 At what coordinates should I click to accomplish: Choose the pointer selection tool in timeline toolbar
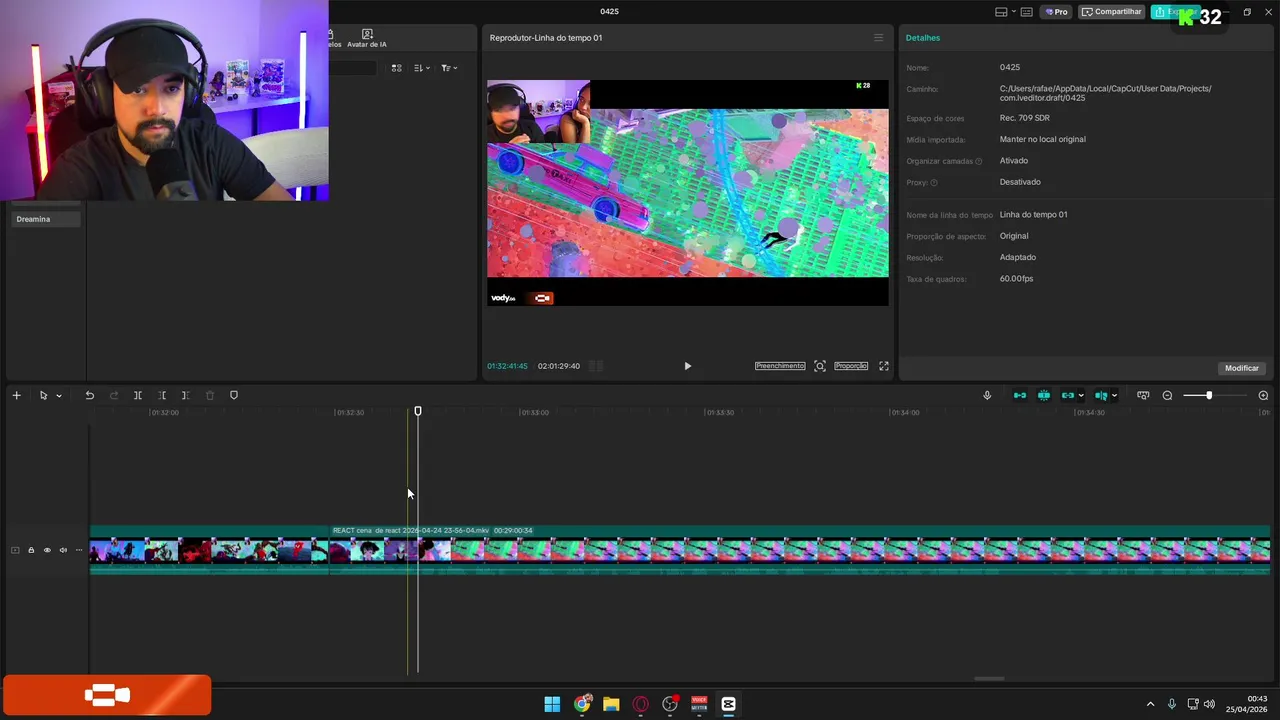[x=43, y=395]
